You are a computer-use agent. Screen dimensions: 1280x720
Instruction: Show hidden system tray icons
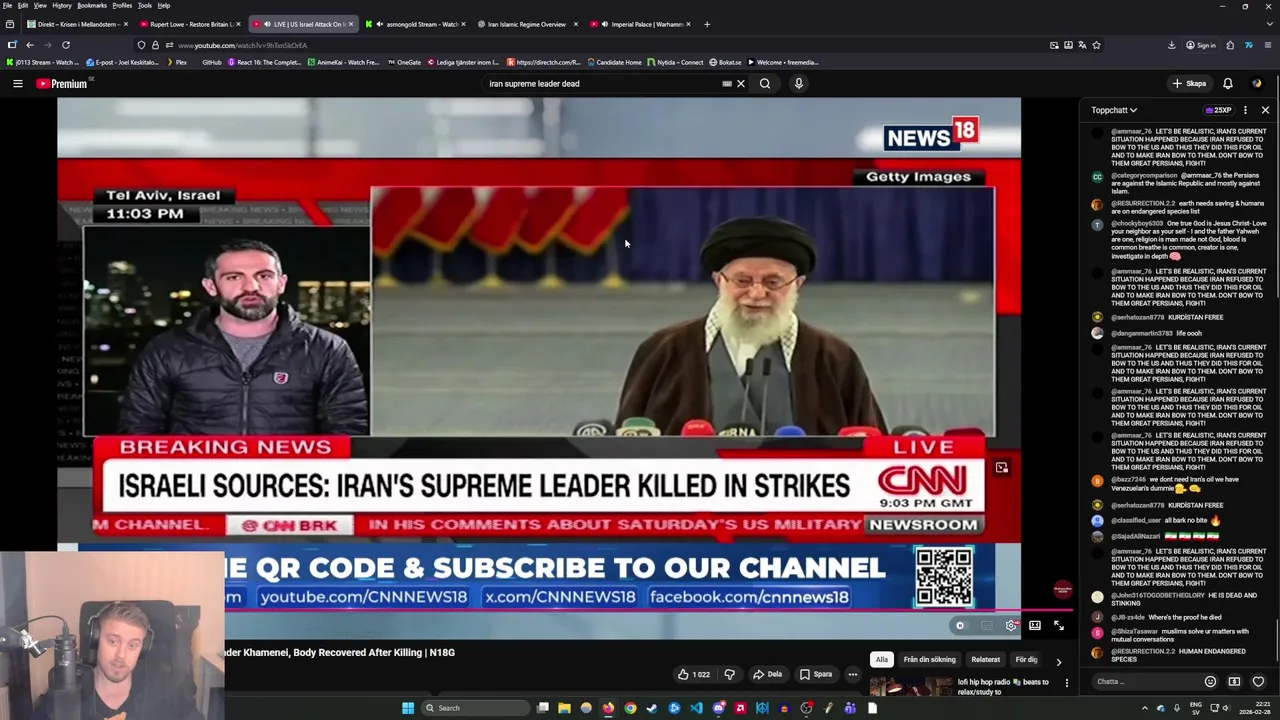click(x=1145, y=708)
